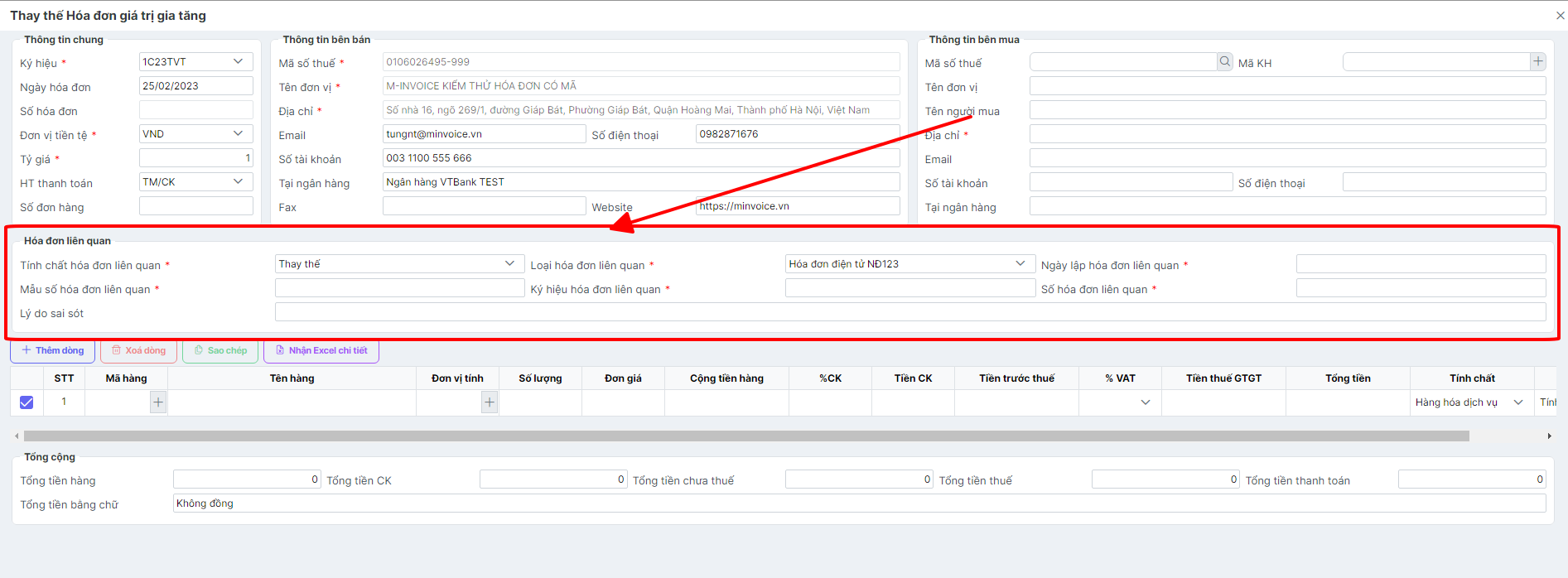Image resolution: width=1568 pixels, height=578 pixels.
Task: Click the seller Địa chỉ field
Action: click(x=641, y=110)
